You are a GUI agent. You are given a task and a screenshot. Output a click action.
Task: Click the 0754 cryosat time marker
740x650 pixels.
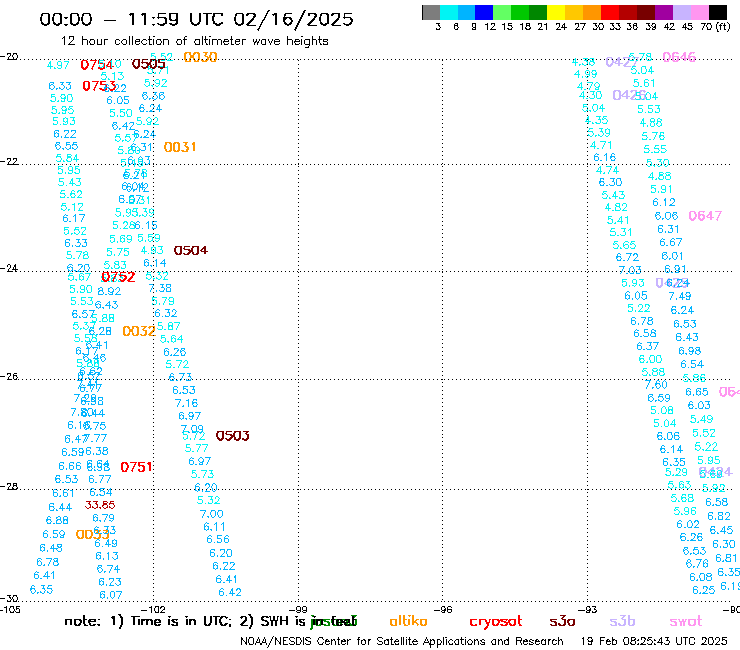pyautogui.click(x=97, y=65)
